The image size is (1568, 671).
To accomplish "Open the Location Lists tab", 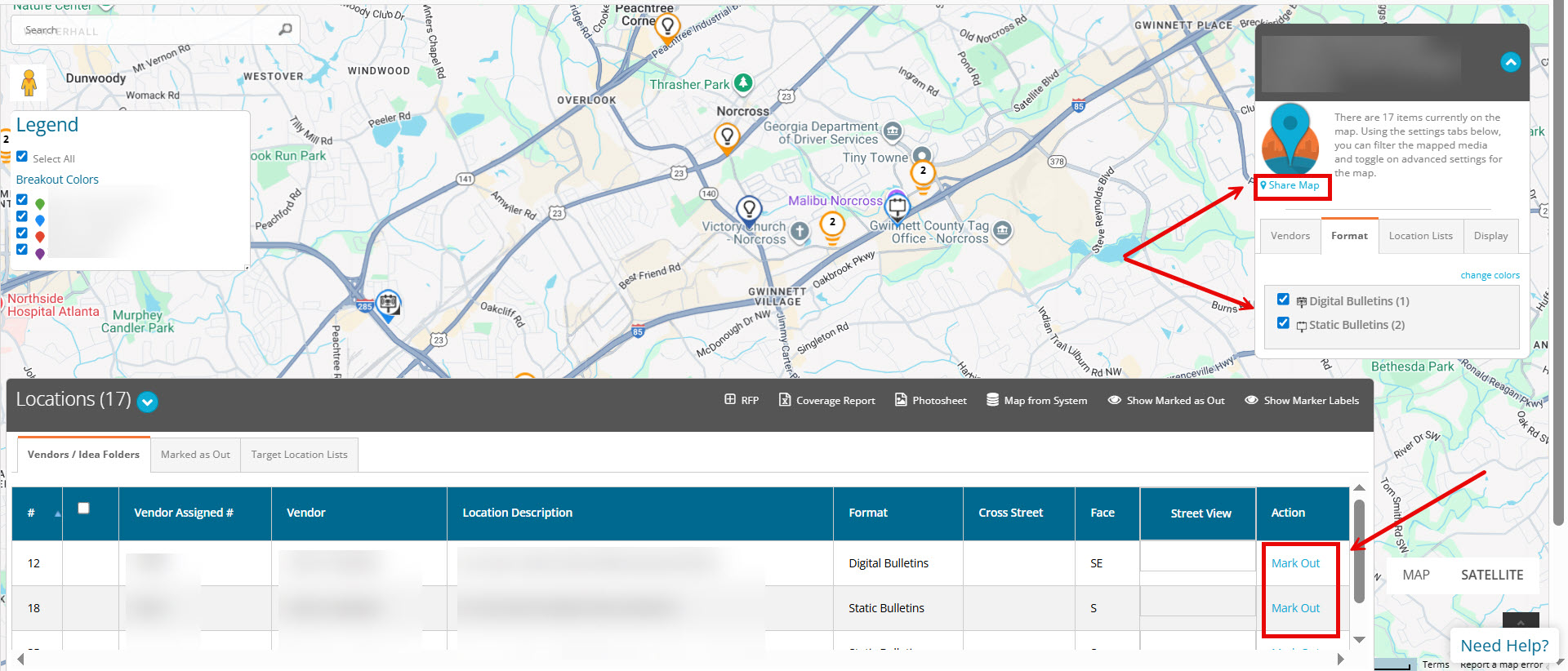I will tap(1420, 236).
